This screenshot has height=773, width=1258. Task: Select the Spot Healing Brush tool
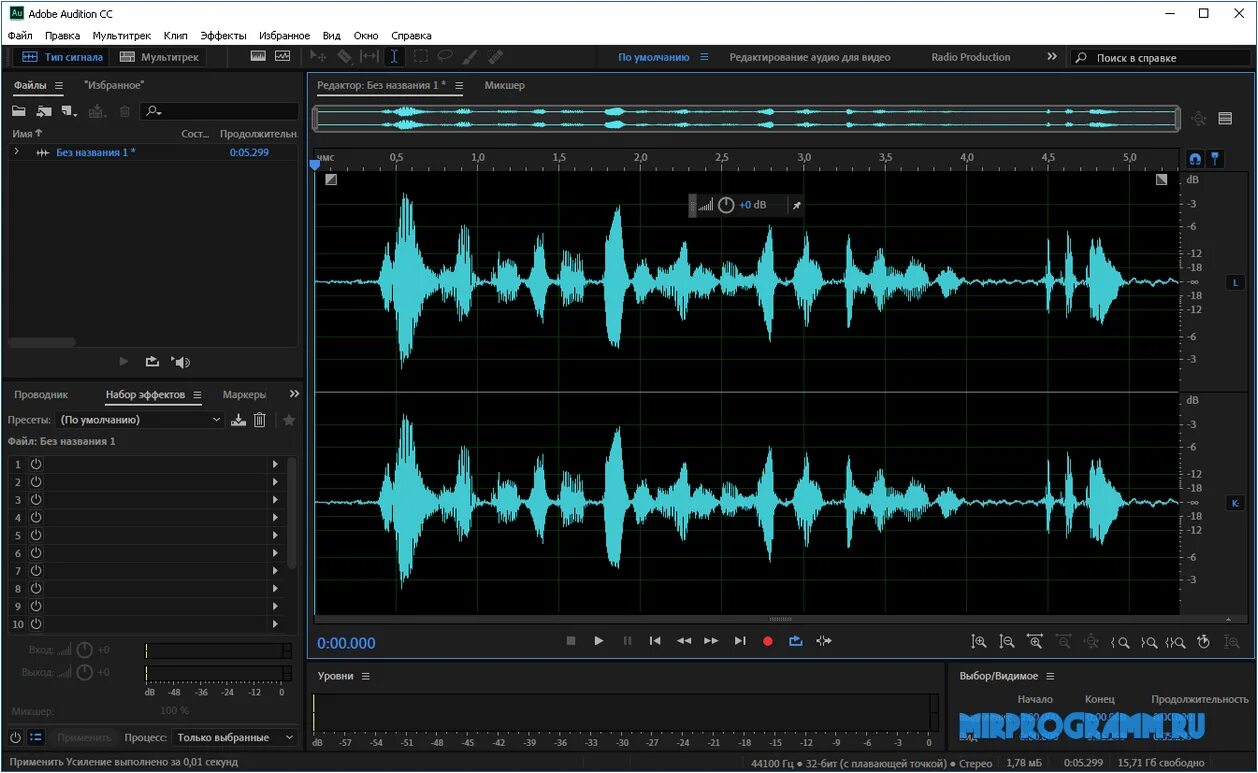point(495,57)
